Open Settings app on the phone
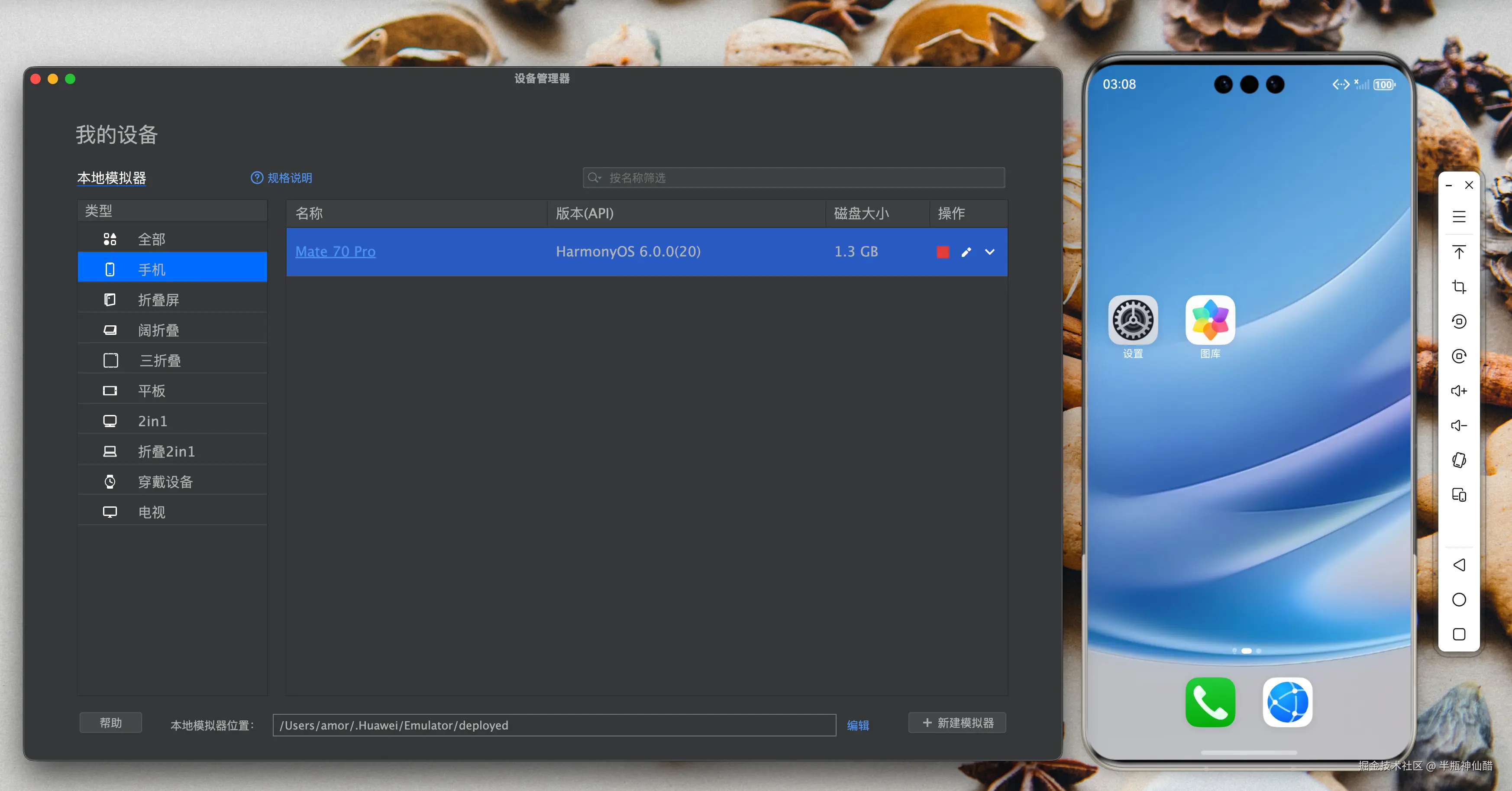 (1132, 321)
